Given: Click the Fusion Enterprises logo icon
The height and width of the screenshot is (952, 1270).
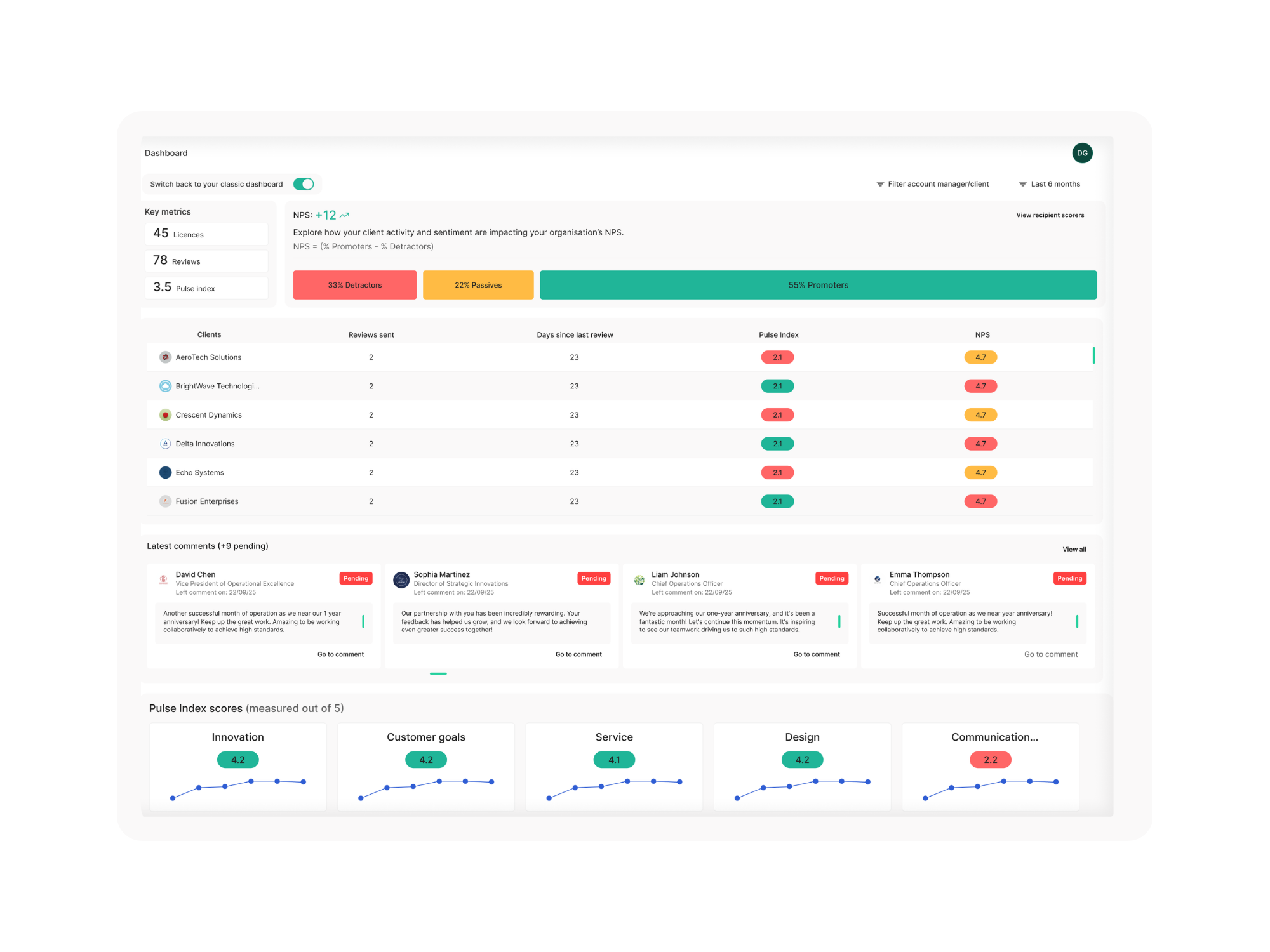Looking at the screenshot, I should tap(165, 501).
